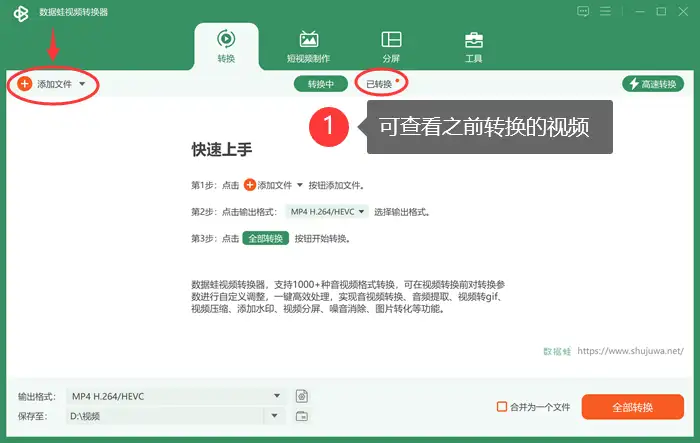Open the feedback message icon in title bar
This screenshot has width=700, height=443.
point(583,12)
